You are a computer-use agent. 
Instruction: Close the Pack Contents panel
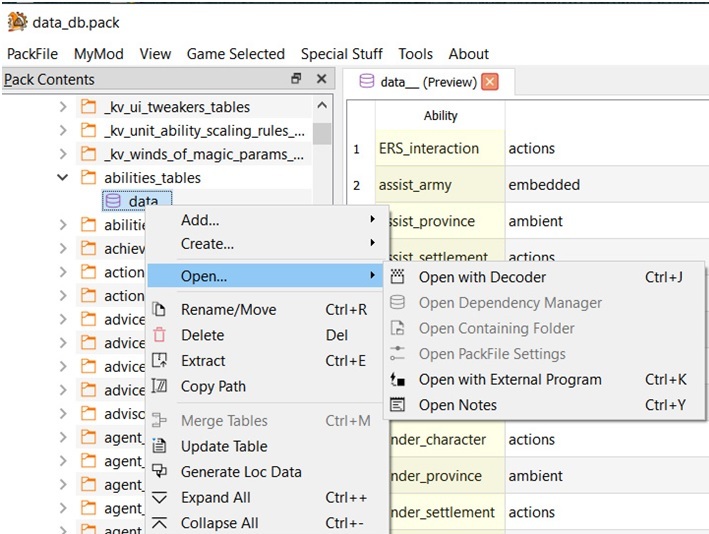point(321,79)
